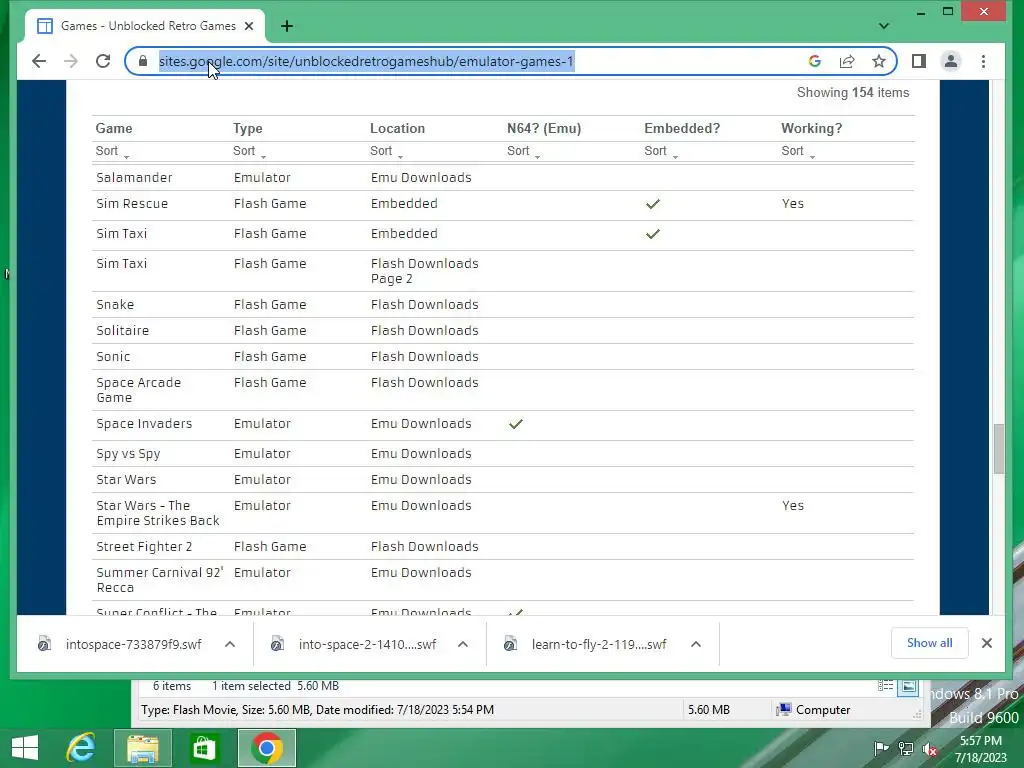Click the page vertical scrollbar thumb
The height and width of the screenshot is (768, 1024).
(x=999, y=449)
